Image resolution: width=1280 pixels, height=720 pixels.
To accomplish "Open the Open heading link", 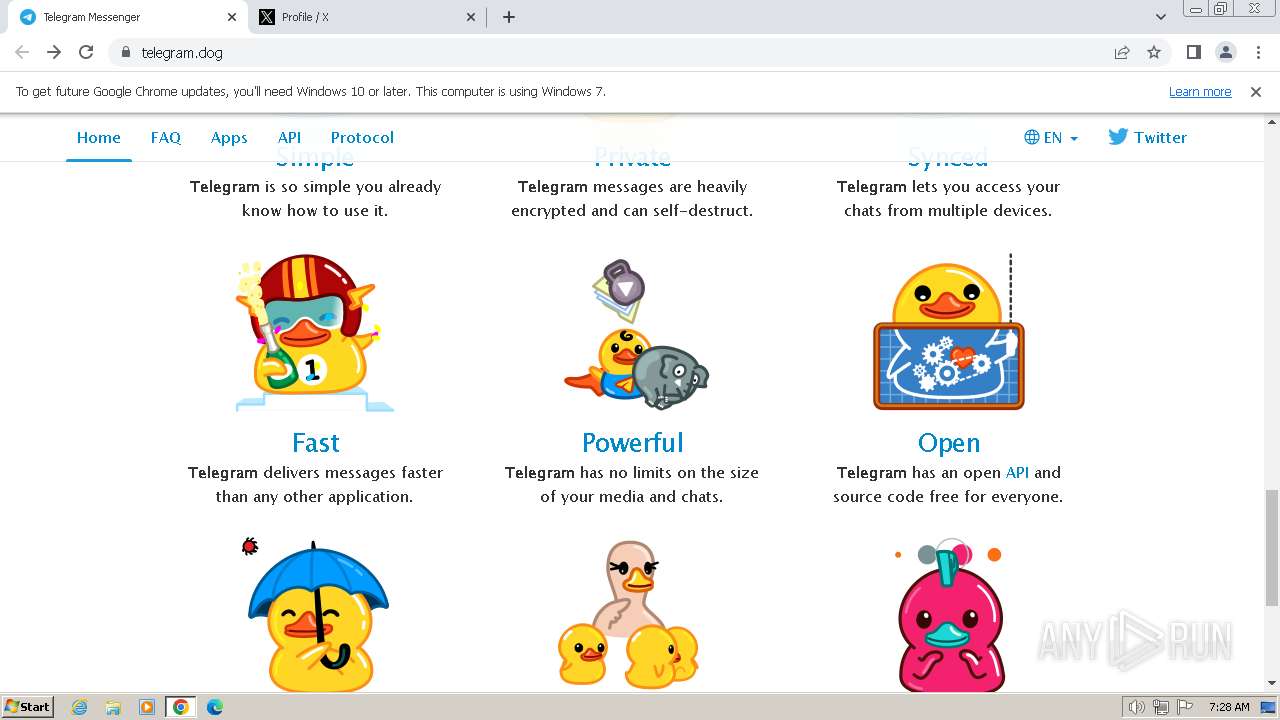I will pos(948,442).
